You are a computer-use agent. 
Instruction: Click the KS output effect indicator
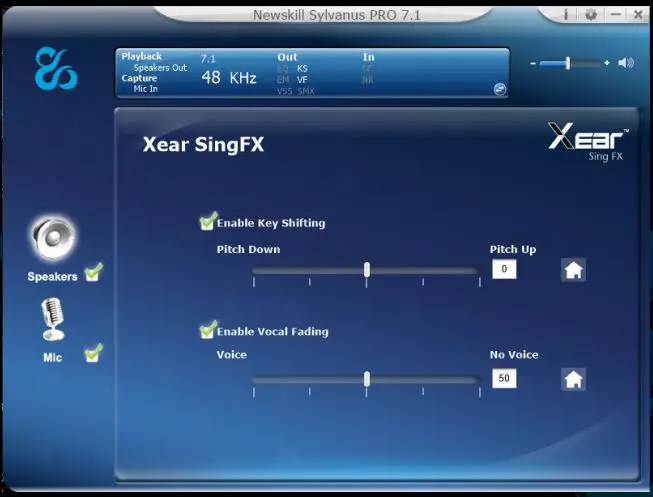[x=302, y=69]
